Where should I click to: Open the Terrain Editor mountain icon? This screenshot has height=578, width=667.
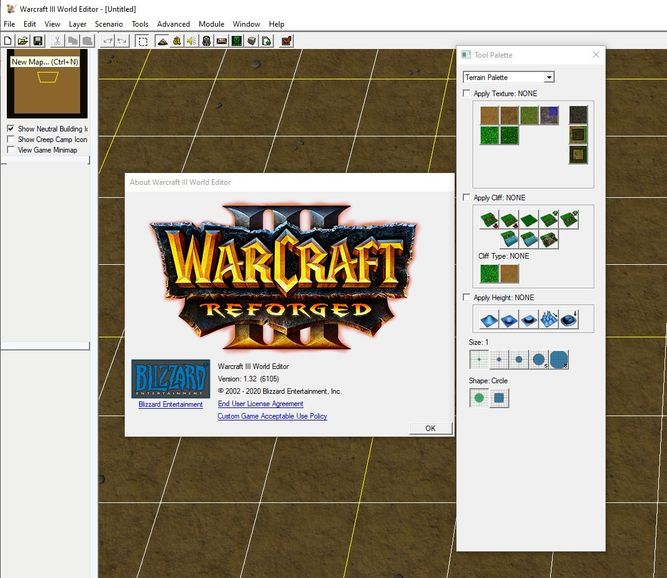tap(162, 41)
